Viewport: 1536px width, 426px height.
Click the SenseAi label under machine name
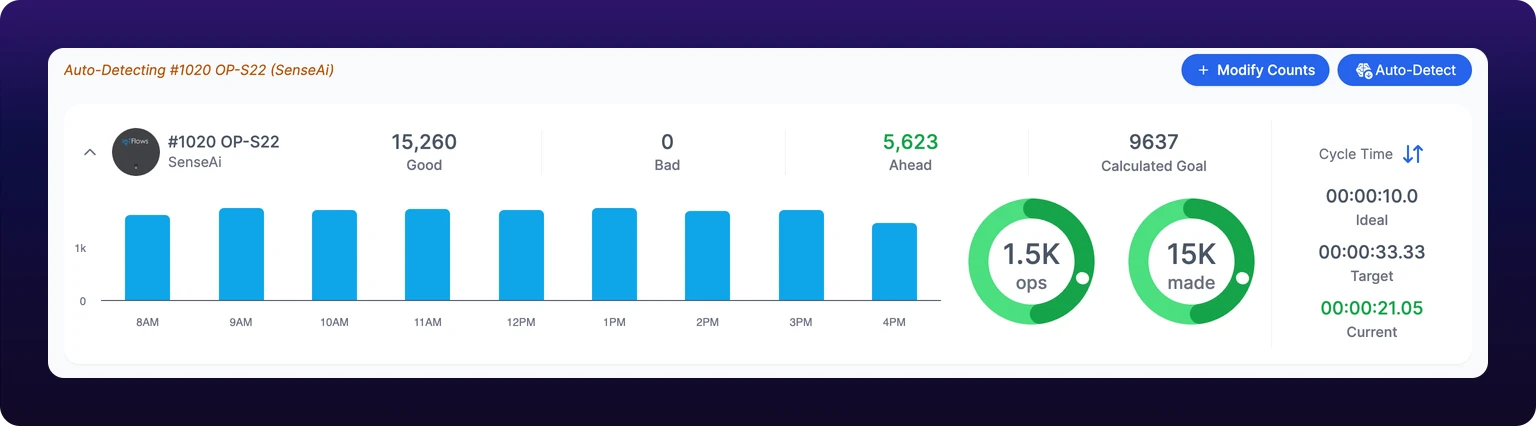coord(194,161)
